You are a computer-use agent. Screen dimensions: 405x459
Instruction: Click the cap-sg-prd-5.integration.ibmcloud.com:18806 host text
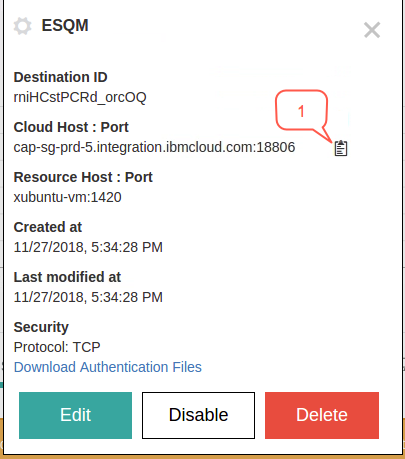click(154, 147)
